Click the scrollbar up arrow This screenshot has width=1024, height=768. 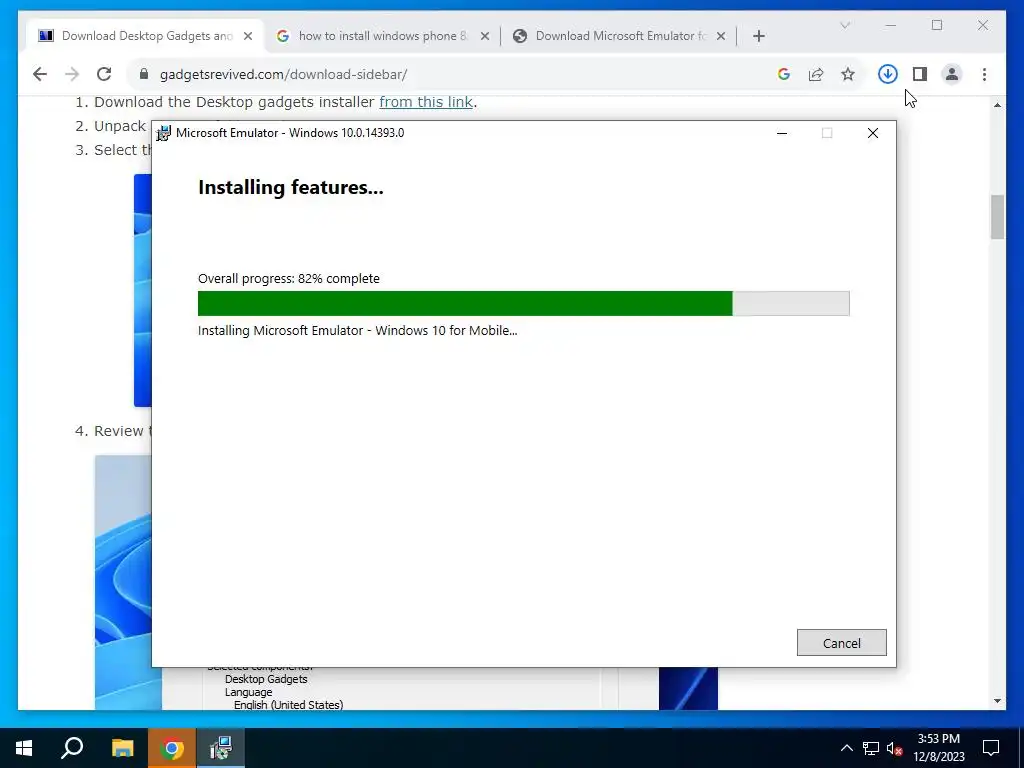pos(997,104)
